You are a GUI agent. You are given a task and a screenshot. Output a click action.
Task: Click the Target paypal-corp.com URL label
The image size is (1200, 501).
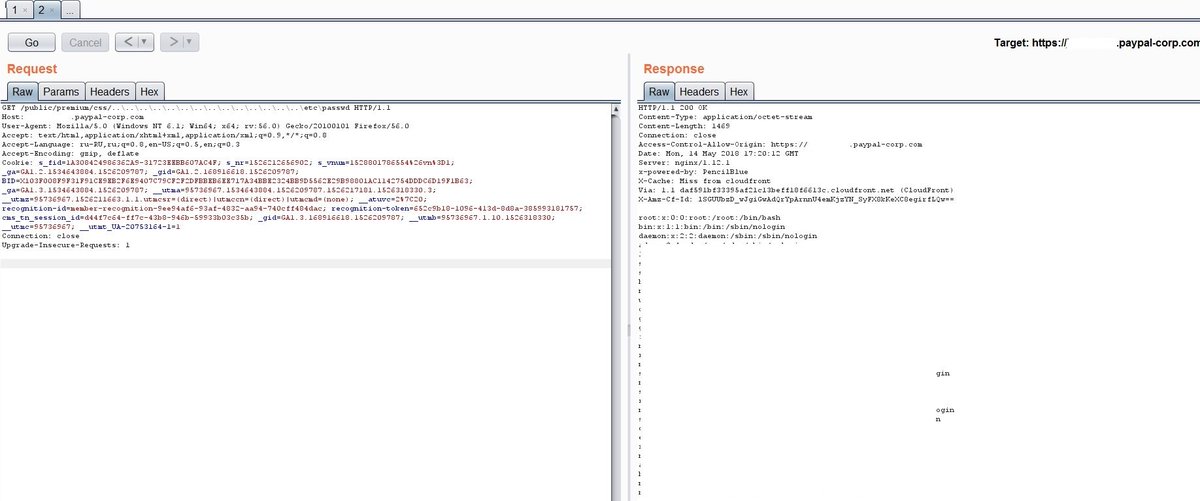(x=1096, y=43)
